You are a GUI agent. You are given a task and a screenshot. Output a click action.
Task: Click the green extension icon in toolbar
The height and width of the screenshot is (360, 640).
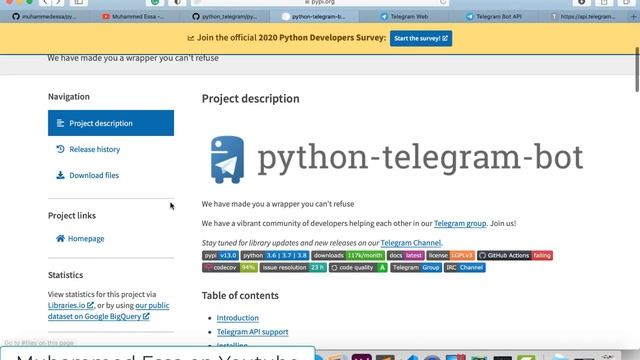tap(155, 2)
